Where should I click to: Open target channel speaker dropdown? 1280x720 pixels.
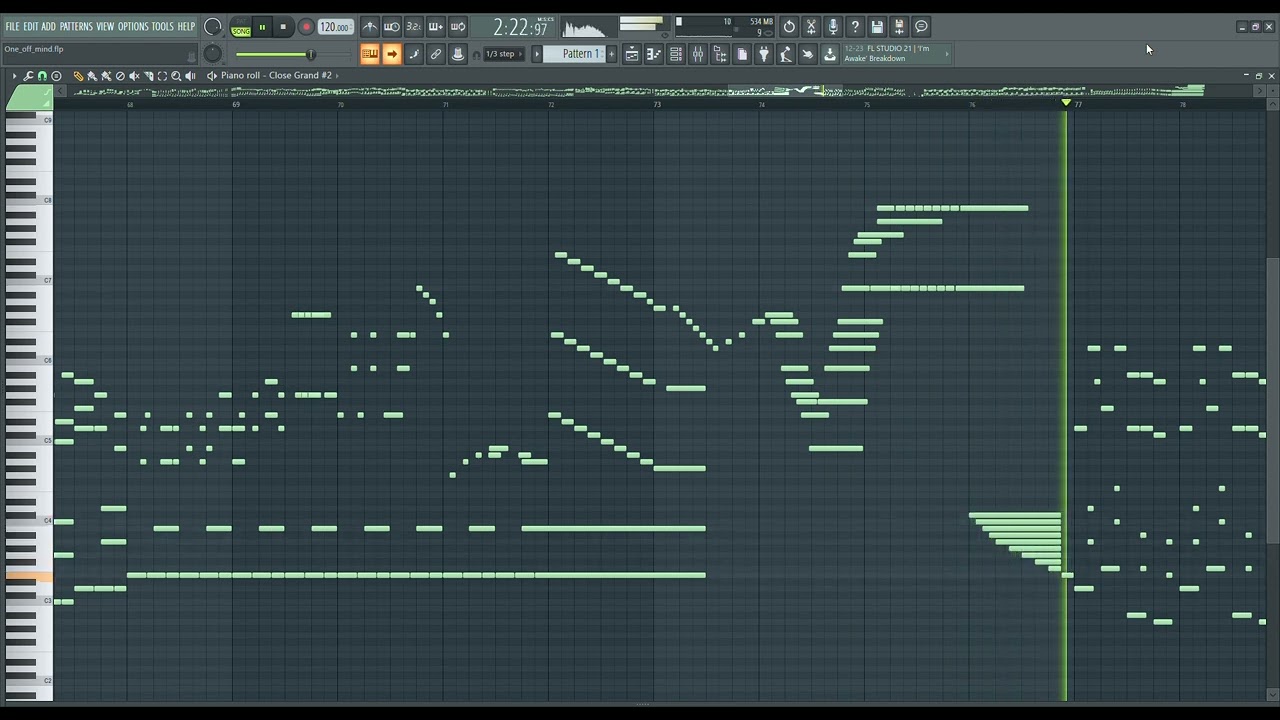pyautogui.click(x=211, y=76)
